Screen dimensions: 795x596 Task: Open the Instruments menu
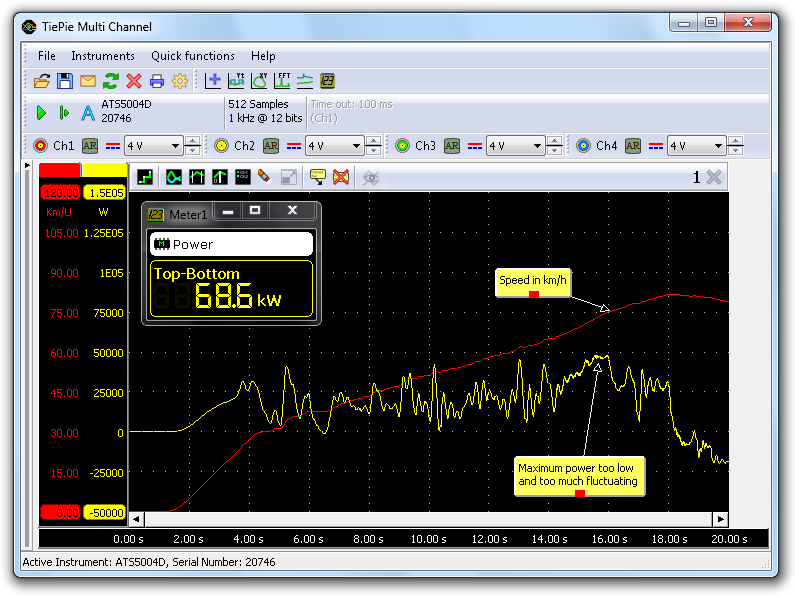point(102,56)
